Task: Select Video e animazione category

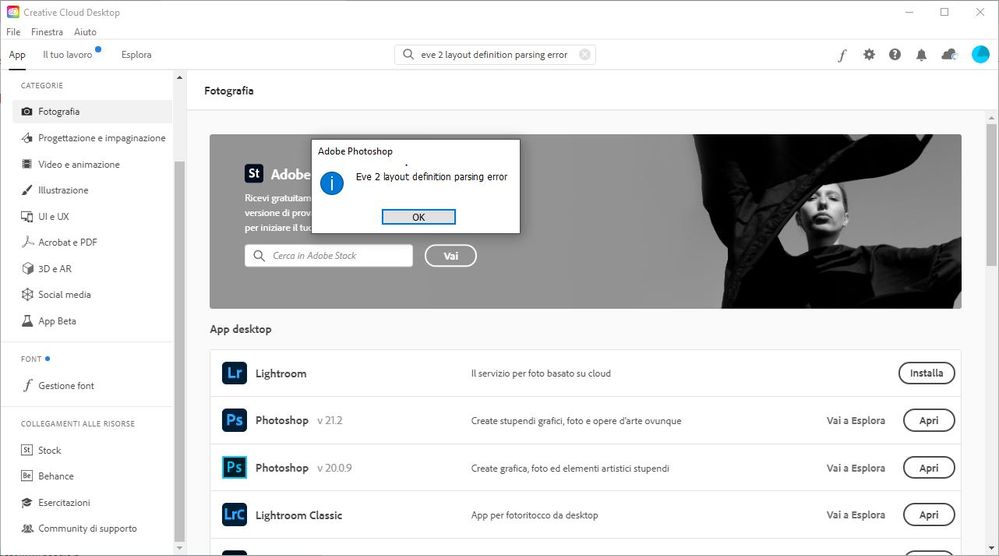Action: click(92, 164)
